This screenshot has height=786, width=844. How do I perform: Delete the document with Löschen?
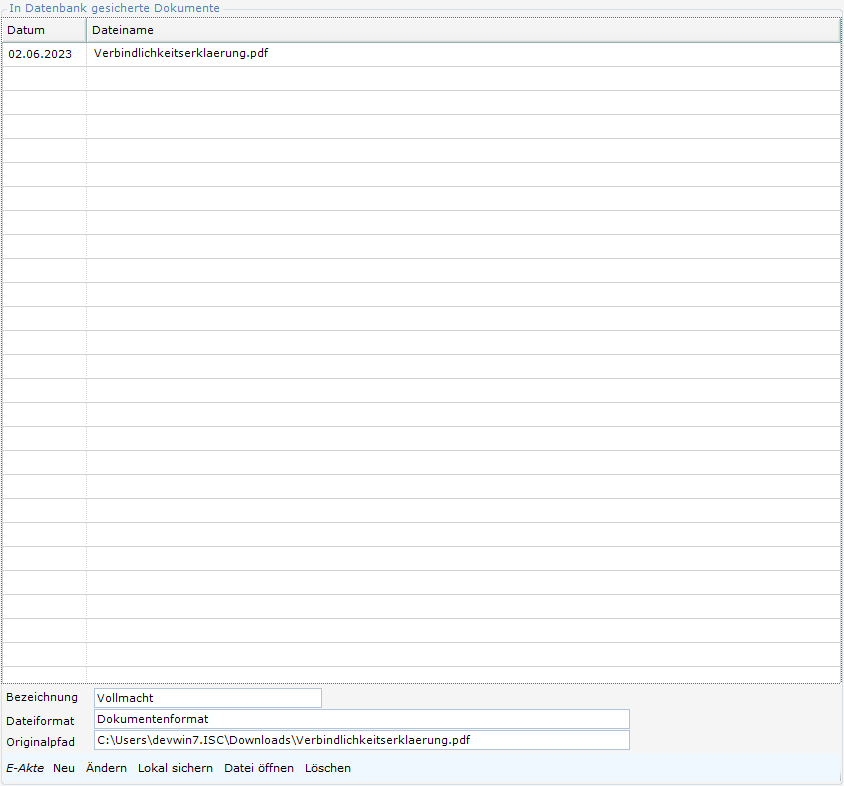point(328,768)
